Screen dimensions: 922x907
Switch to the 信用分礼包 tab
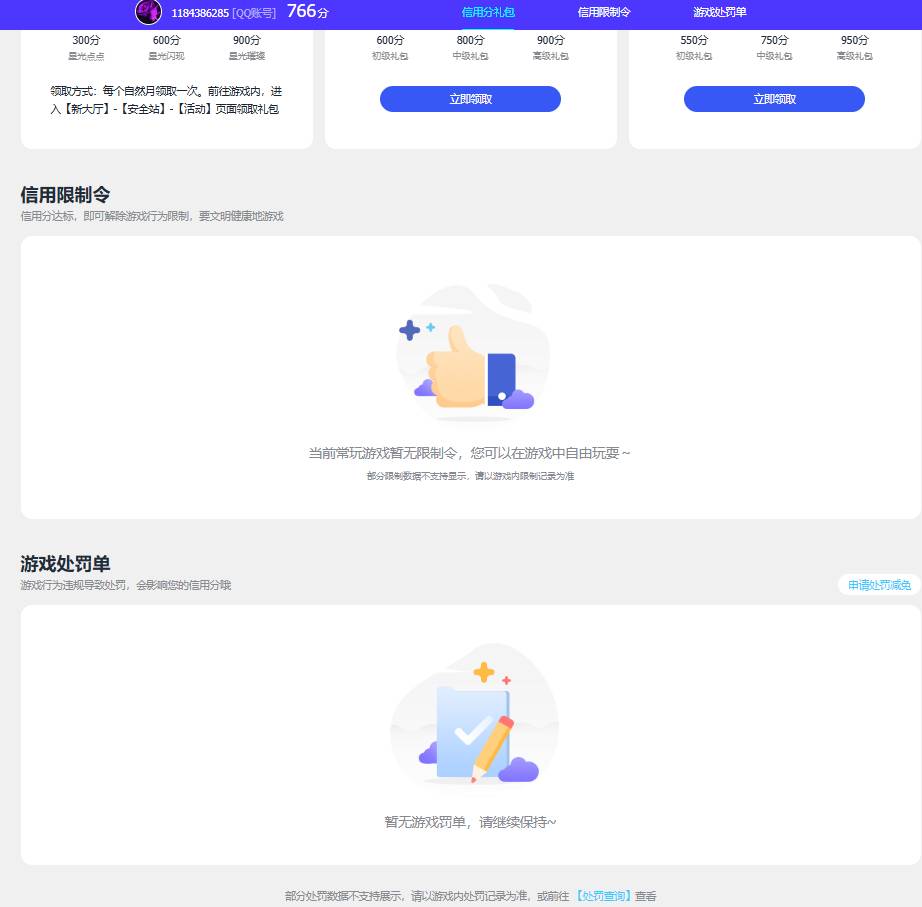pyautogui.click(x=487, y=13)
